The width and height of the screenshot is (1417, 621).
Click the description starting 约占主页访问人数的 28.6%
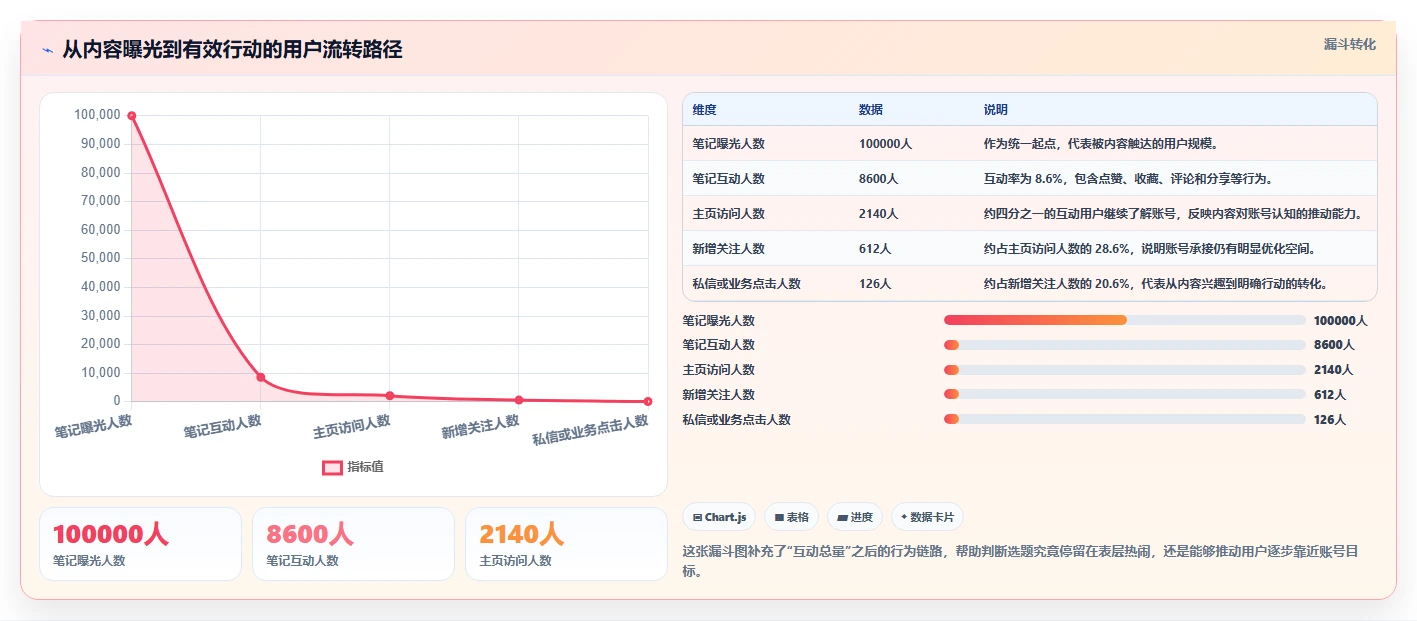tap(1150, 249)
